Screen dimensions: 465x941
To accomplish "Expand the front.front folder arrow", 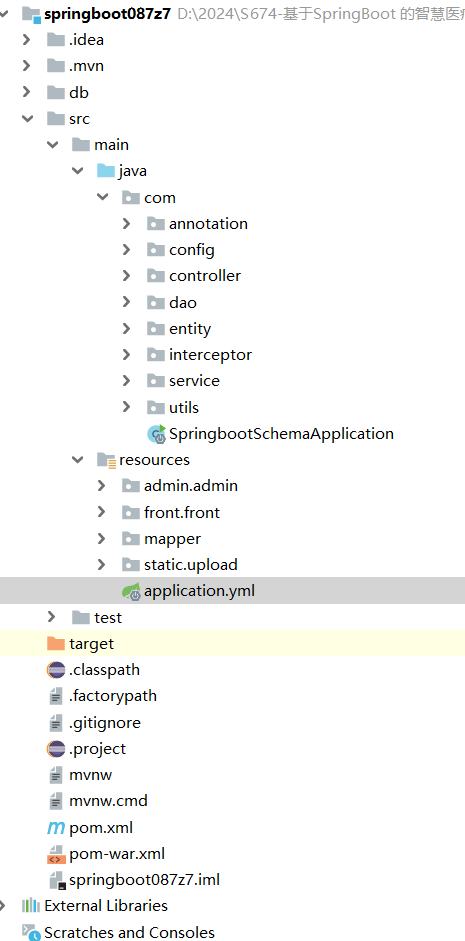I will pos(101,513).
